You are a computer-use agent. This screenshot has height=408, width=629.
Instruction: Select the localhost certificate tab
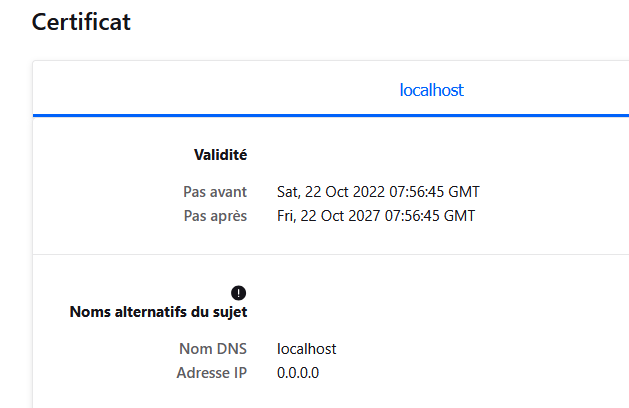pyautogui.click(x=431, y=90)
